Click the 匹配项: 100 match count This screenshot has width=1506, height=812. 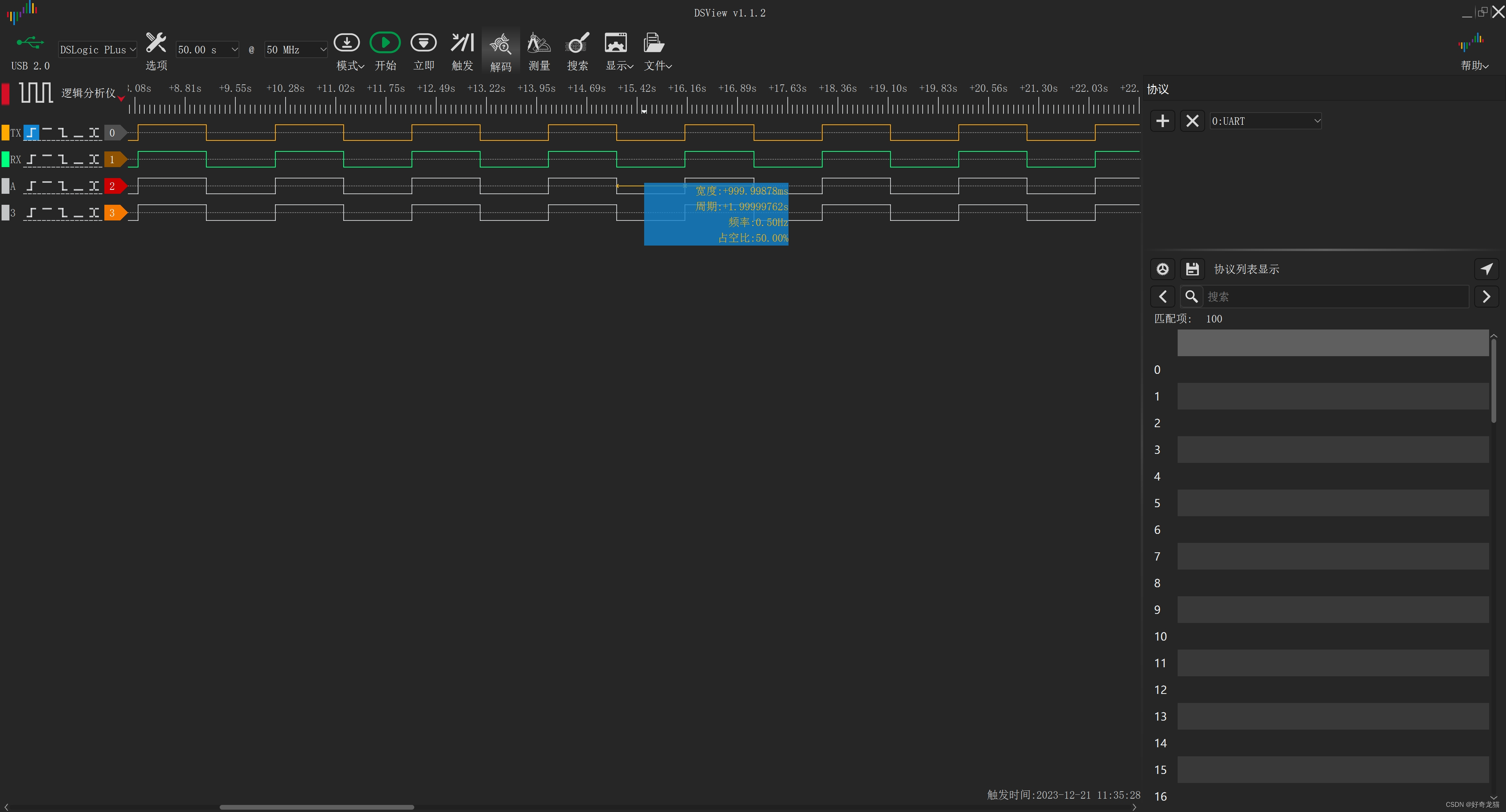[1188, 319]
